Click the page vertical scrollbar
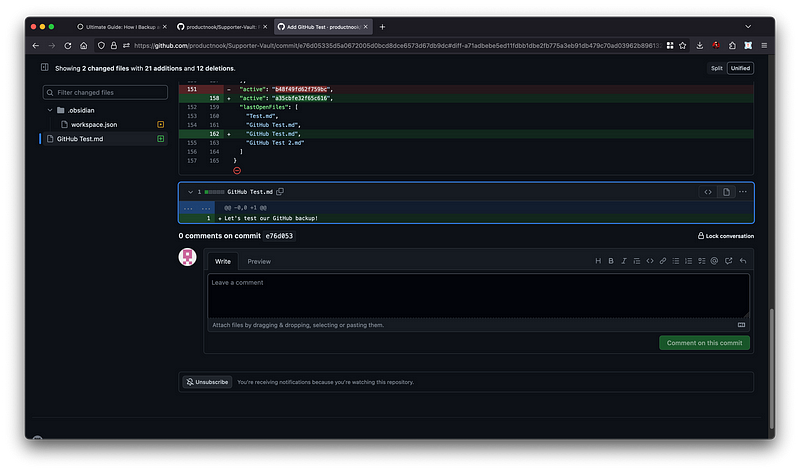 point(771,370)
